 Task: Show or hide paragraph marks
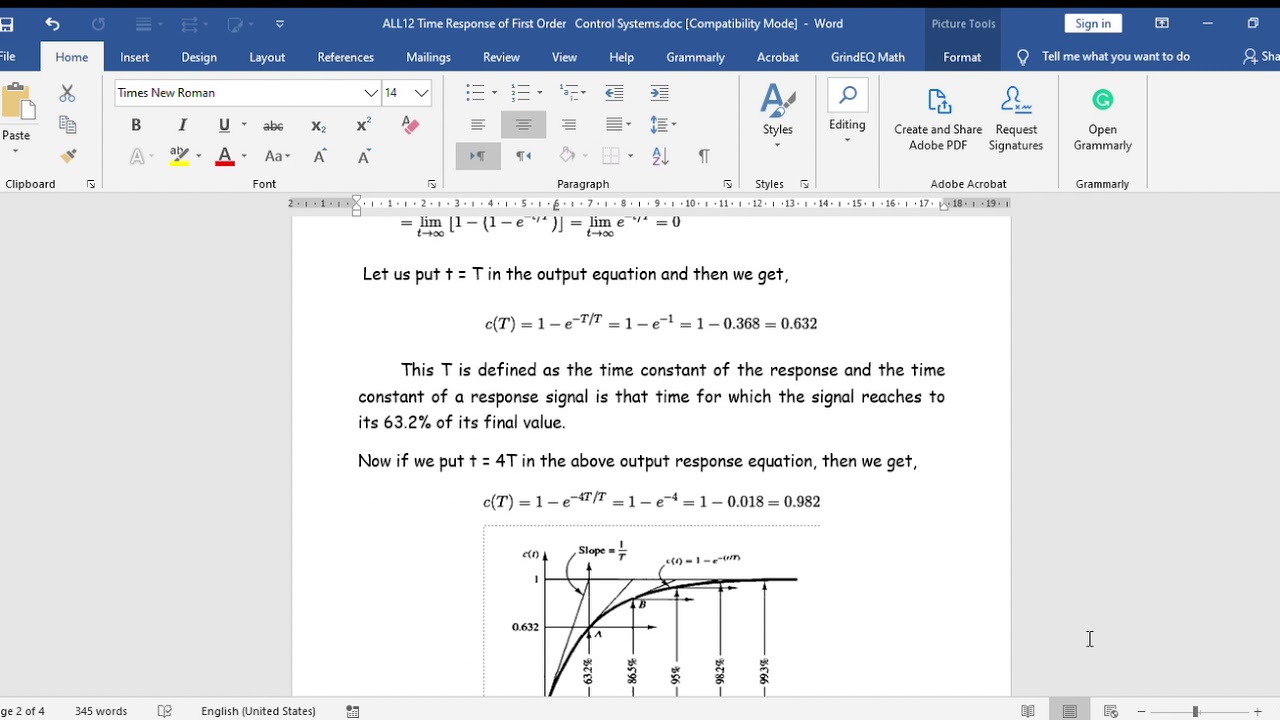tap(704, 156)
